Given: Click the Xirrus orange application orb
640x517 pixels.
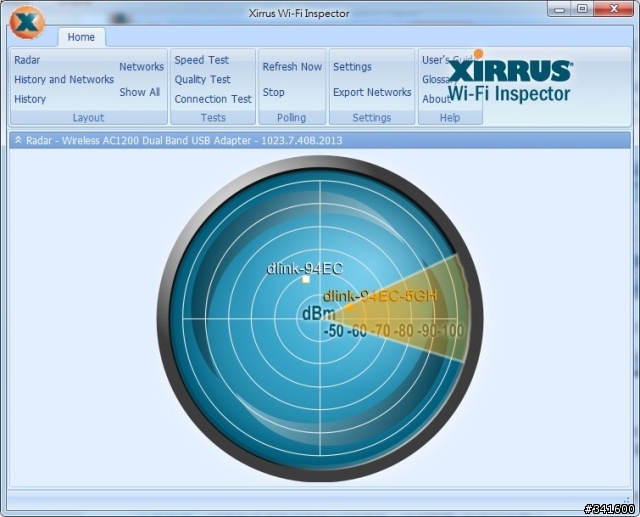Looking at the screenshot, I should pos(27,22).
